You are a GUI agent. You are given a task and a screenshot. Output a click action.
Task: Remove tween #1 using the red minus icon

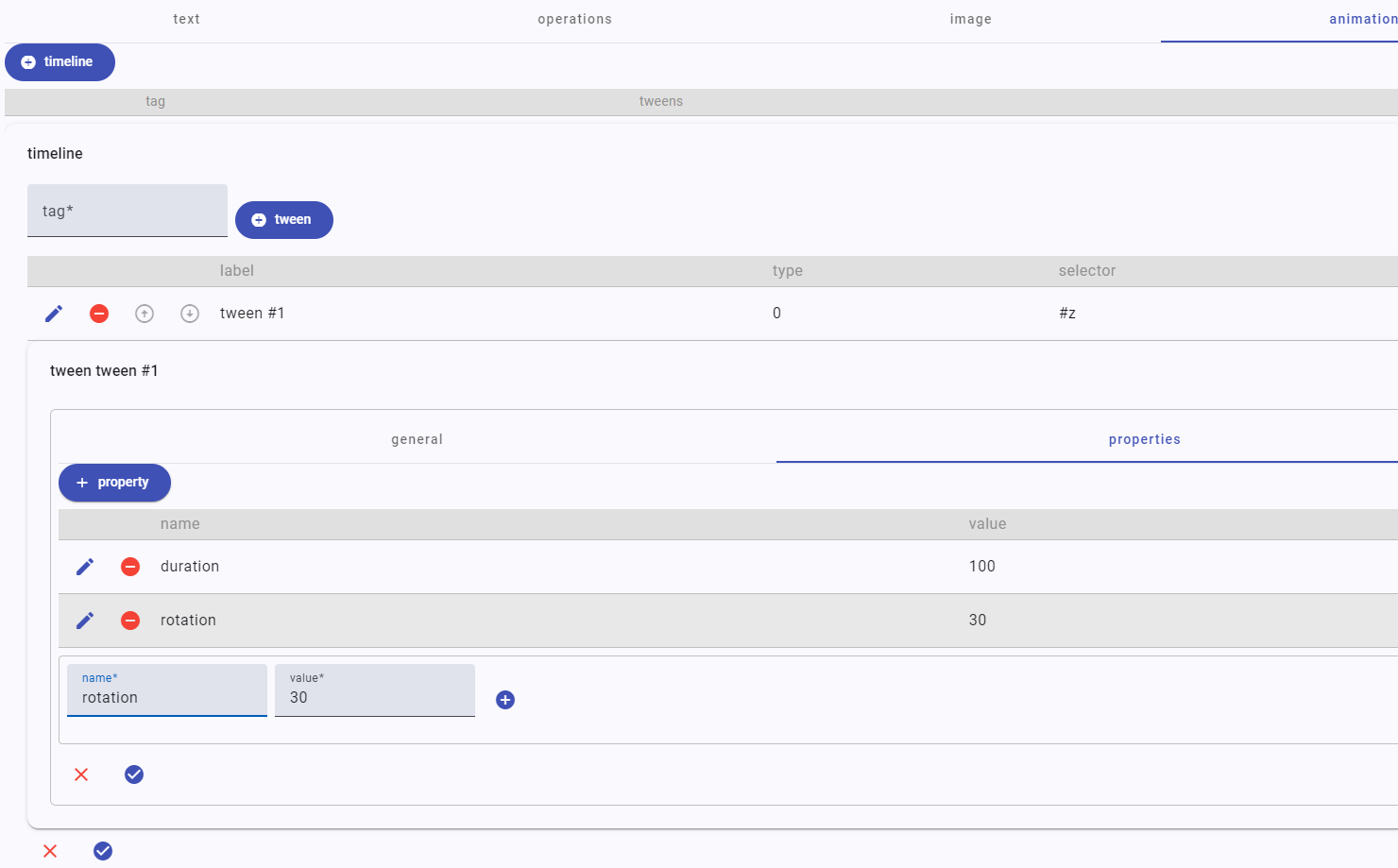(x=99, y=314)
